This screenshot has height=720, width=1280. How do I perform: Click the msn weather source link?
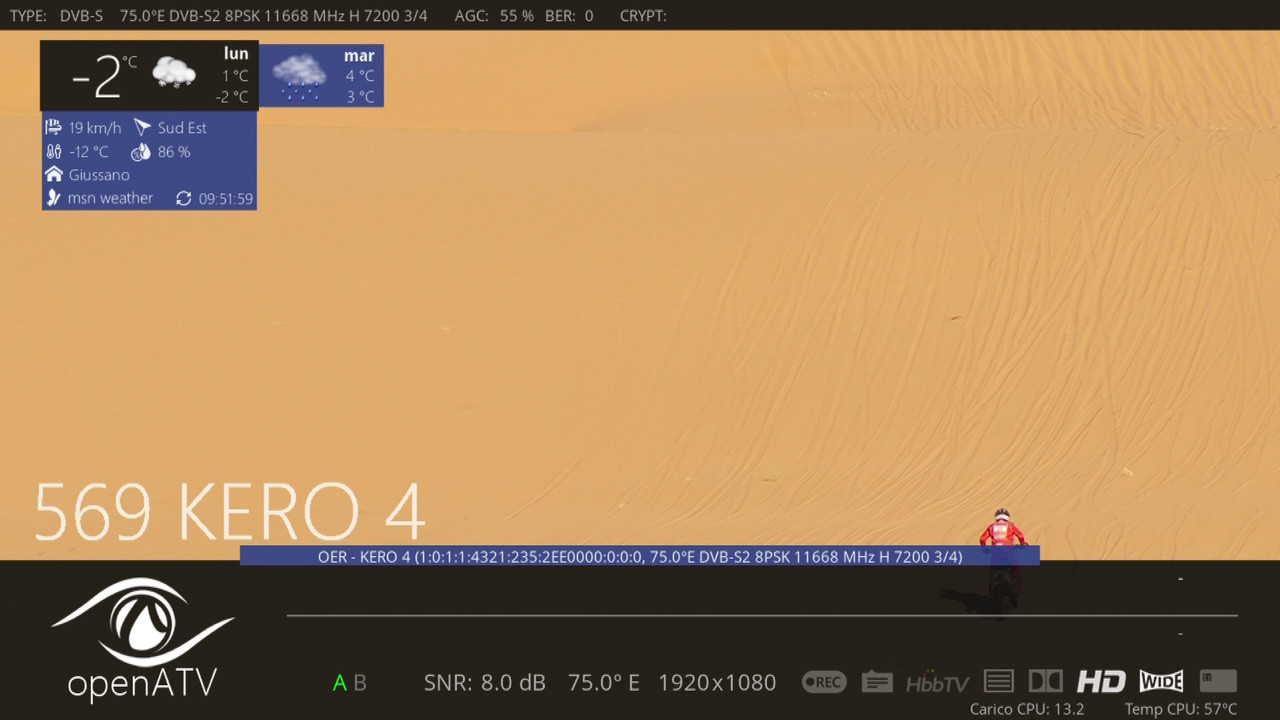click(110, 197)
